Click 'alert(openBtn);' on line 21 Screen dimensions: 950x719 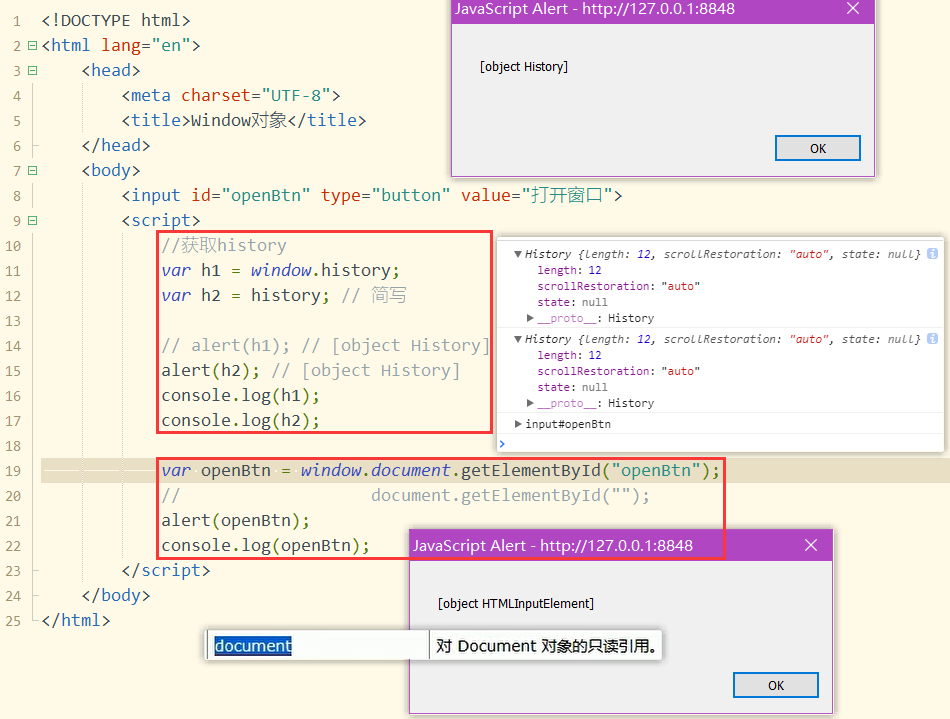(x=235, y=520)
